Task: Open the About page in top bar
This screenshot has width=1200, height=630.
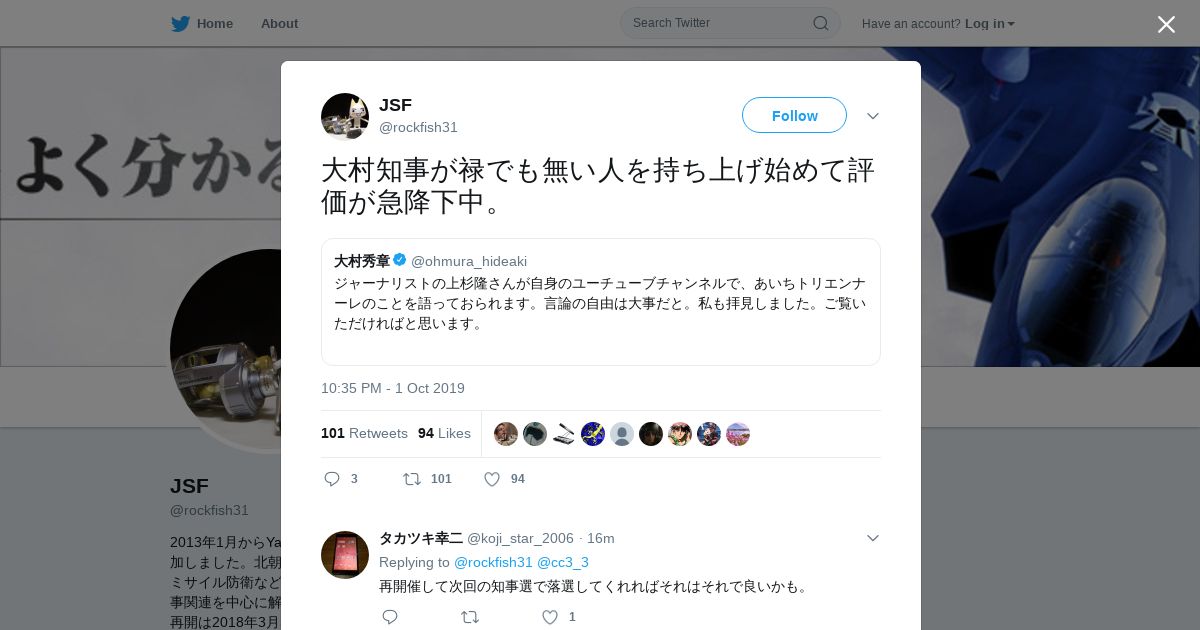Action: click(279, 23)
